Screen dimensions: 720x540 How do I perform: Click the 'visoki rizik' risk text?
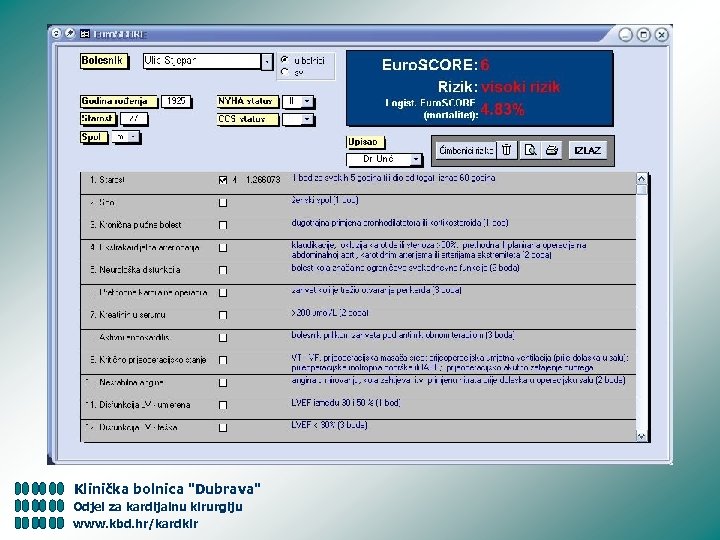point(521,87)
